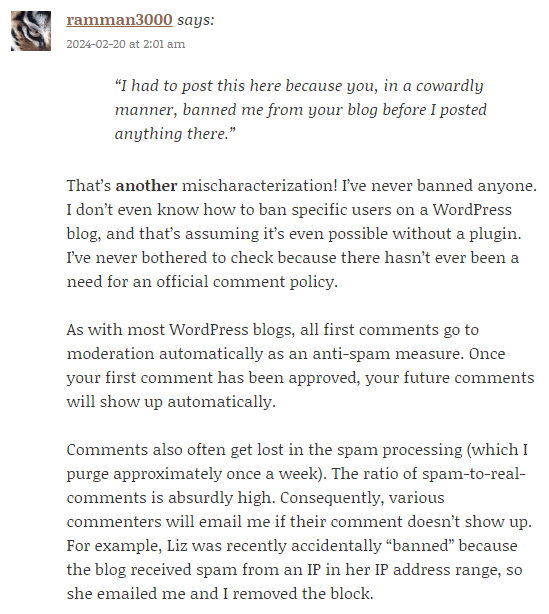Open the ramman3000 author link

[119, 20]
